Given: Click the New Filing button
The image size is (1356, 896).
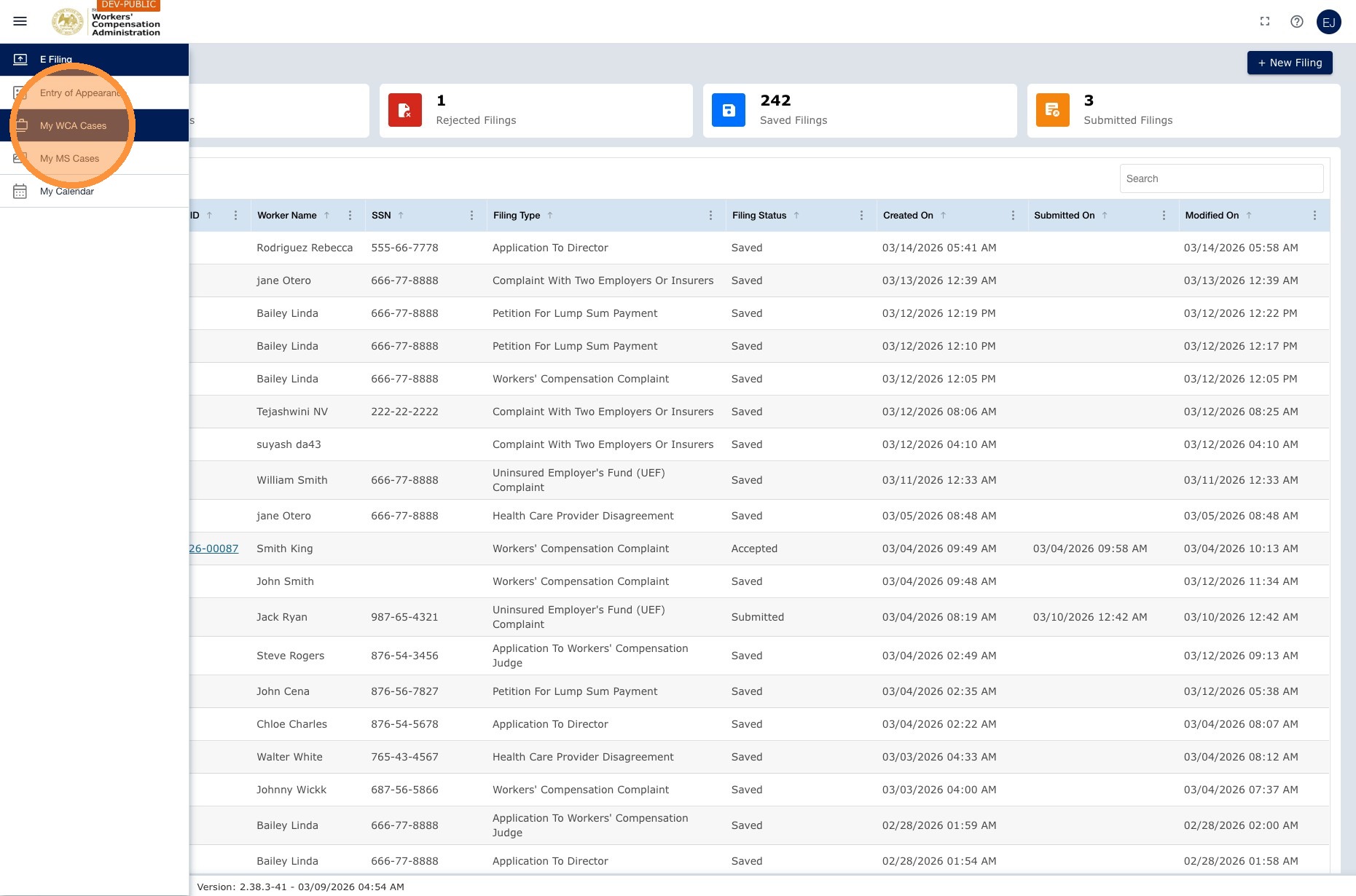Looking at the screenshot, I should coord(1290,63).
